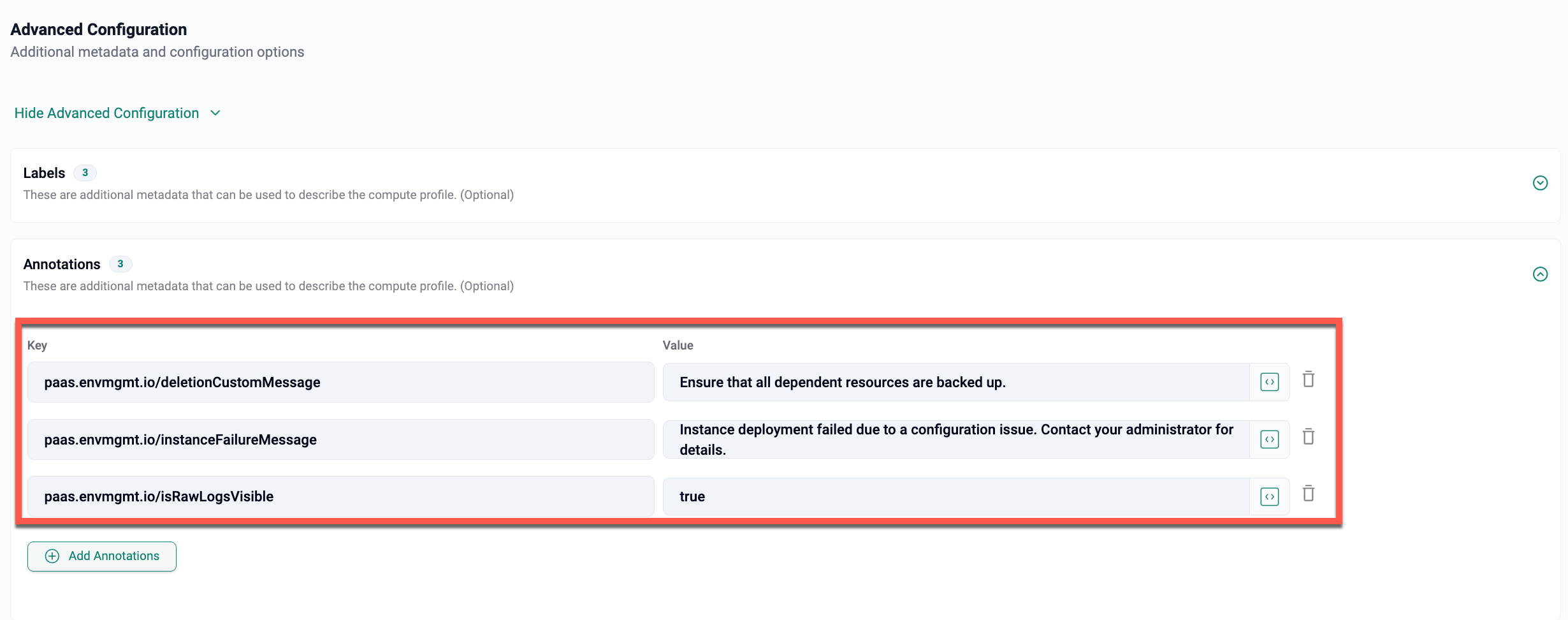1568x620 pixels.
Task: Open code editor for instanceFailureMessage value
Action: 1269,439
